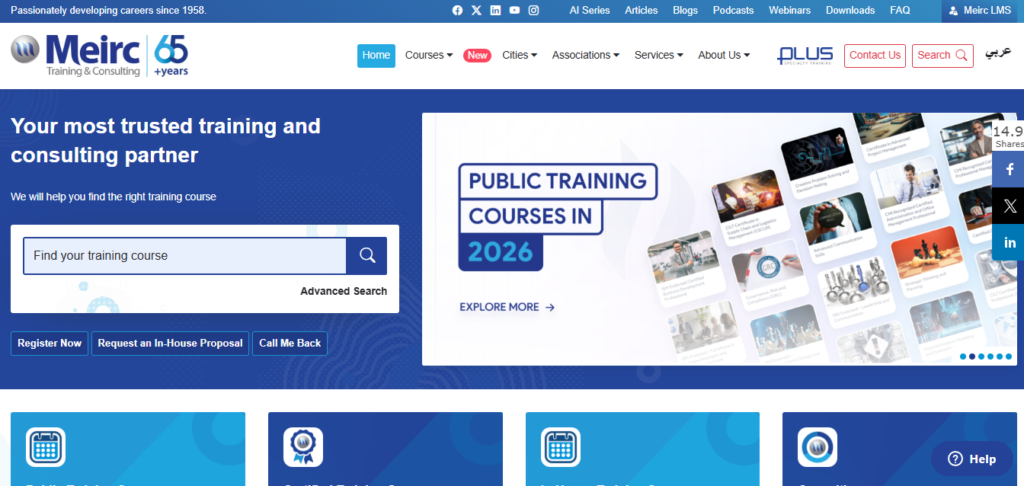Share page via the side LinkedIn button
The height and width of the screenshot is (486, 1024).
pyautogui.click(x=1009, y=242)
